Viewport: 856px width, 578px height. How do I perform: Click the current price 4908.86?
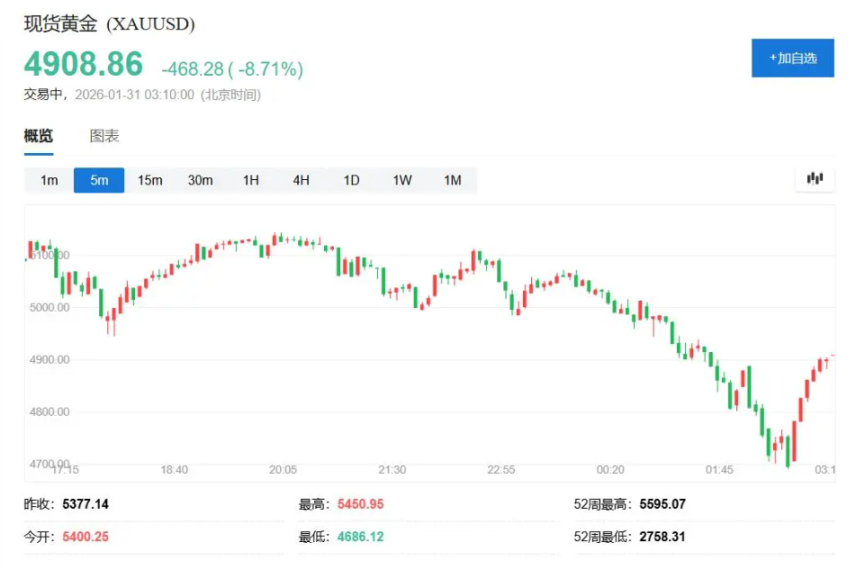pos(84,65)
